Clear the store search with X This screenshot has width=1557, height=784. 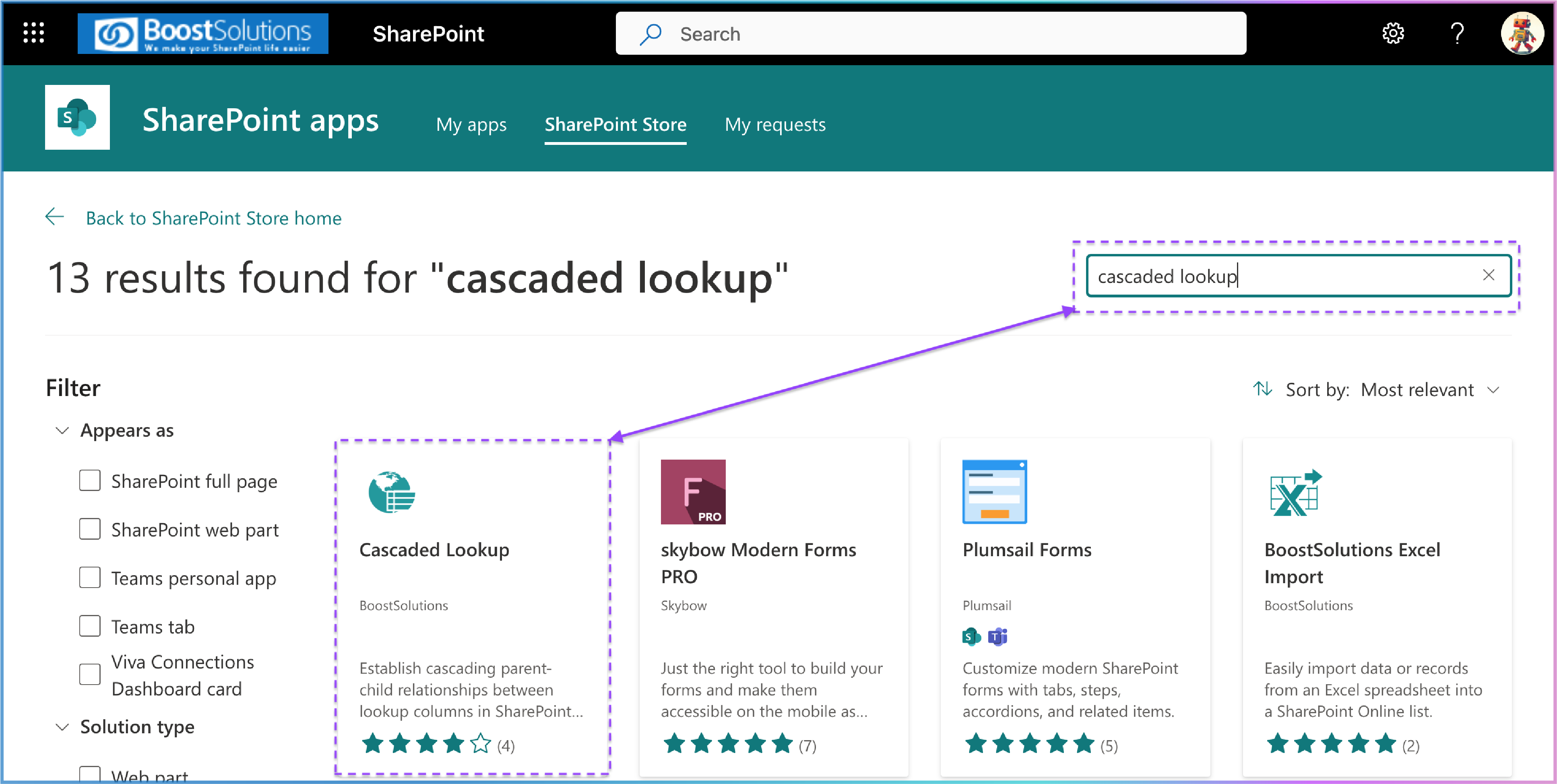click(1488, 276)
